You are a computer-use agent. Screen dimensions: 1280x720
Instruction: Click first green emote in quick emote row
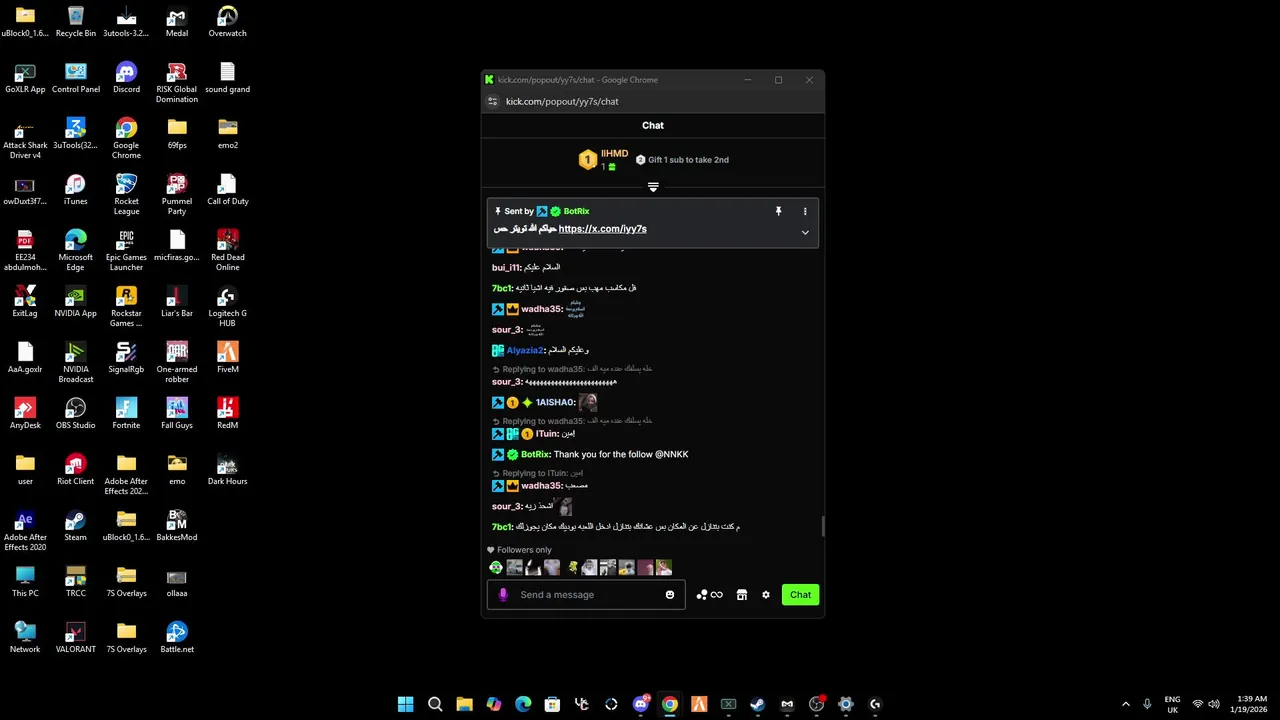(x=496, y=568)
